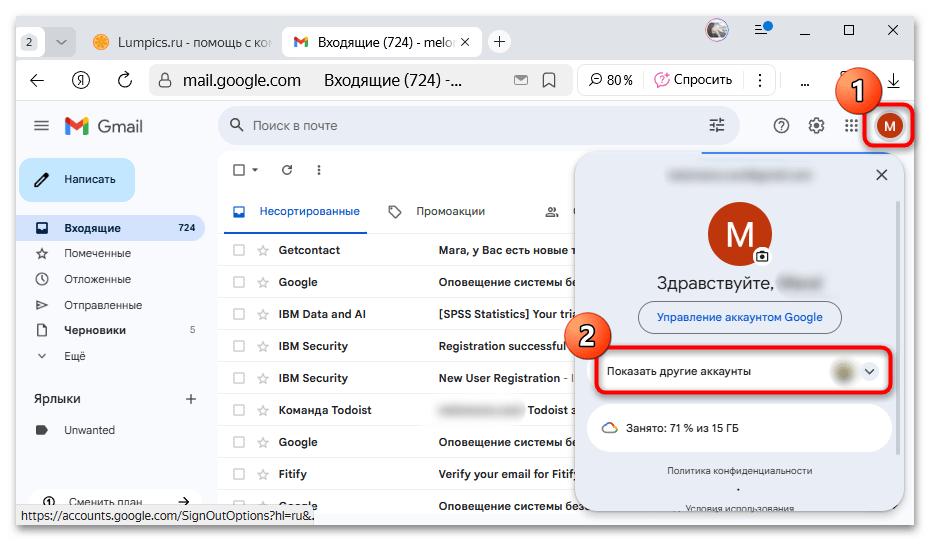Switch to the Lumpics.ru browser tab

click(x=182, y=42)
